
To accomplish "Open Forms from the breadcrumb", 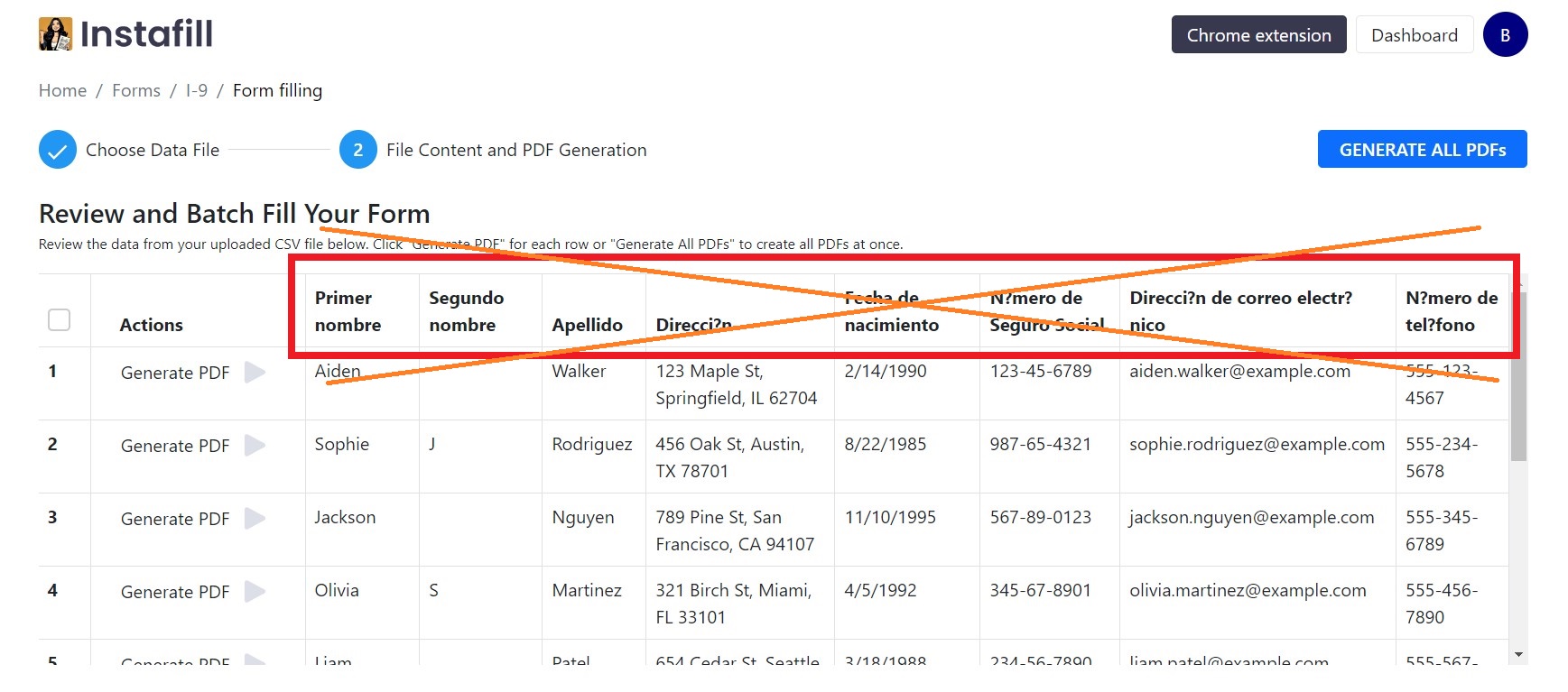I will 136,90.
